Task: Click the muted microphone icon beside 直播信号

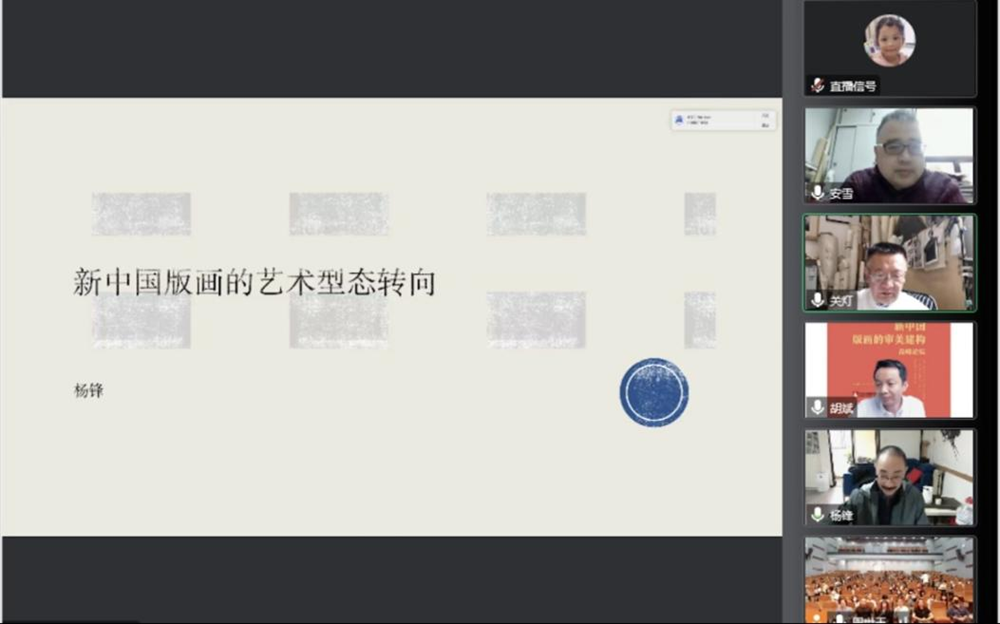Action: [818, 86]
